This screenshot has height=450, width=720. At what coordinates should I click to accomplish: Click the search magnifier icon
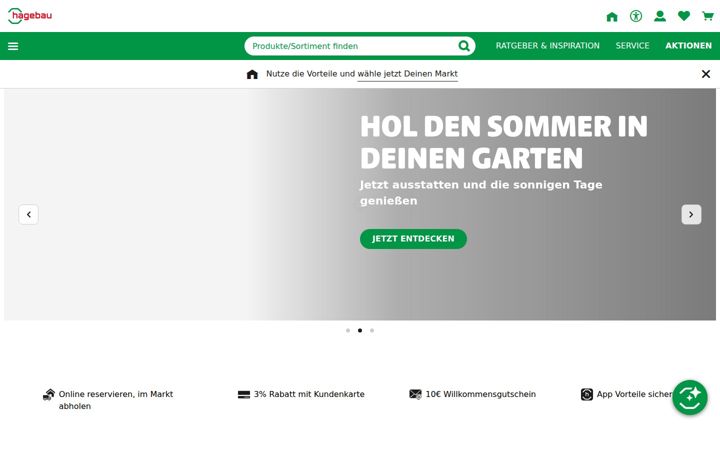pos(464,46)
